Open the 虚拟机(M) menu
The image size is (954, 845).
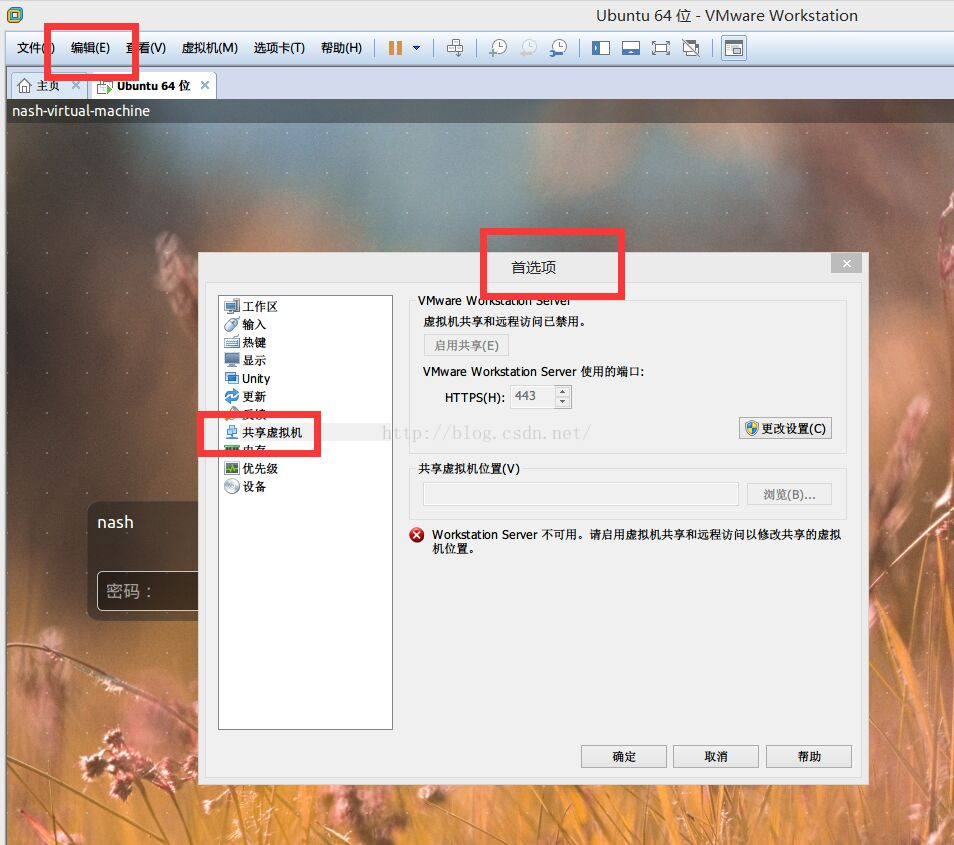pos(210,47)
